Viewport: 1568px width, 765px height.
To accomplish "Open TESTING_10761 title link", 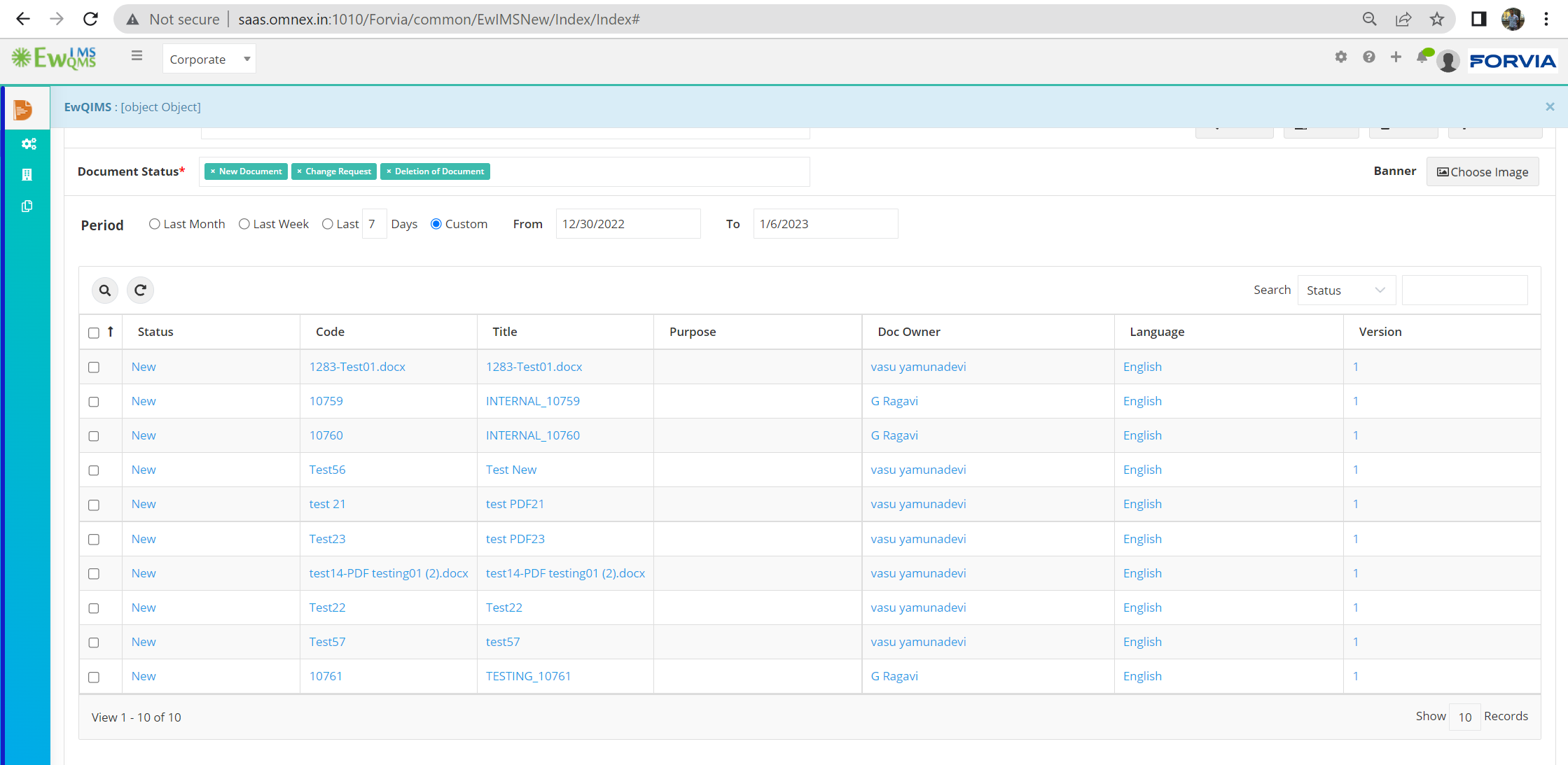I will click(x=528, y=676).
